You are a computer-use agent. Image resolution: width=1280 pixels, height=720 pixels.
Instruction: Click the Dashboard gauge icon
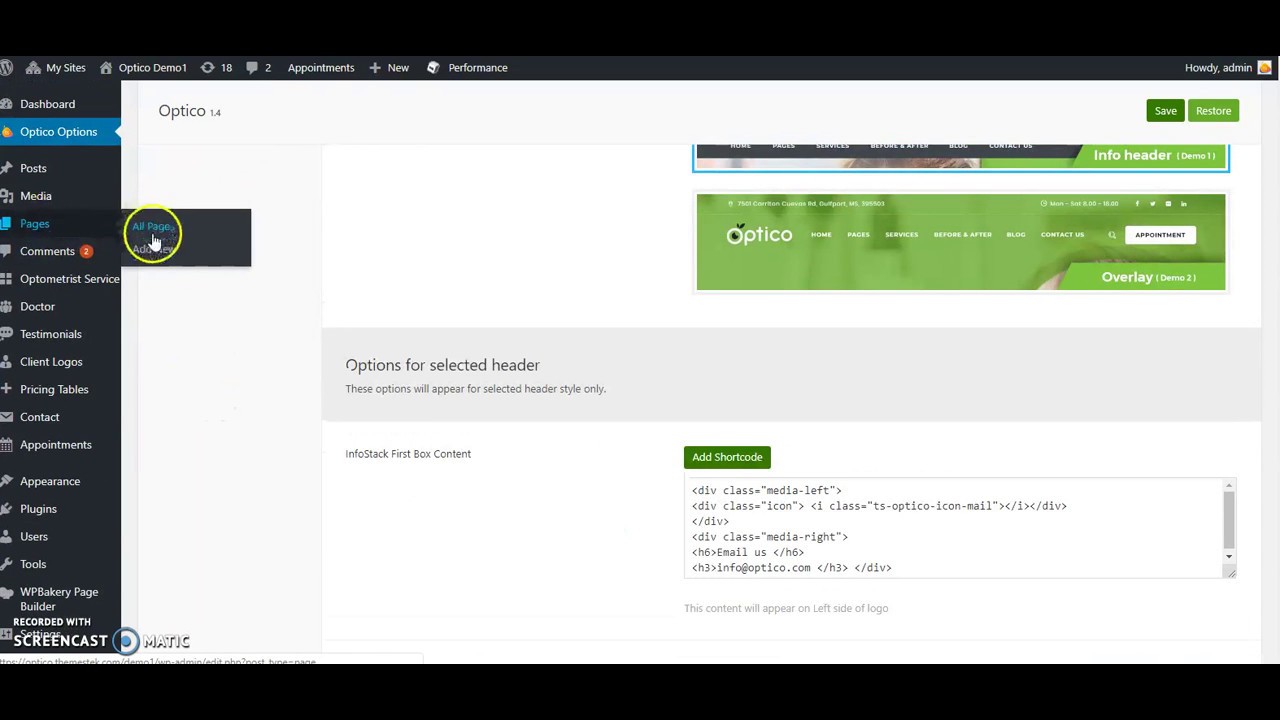point(5,104)
